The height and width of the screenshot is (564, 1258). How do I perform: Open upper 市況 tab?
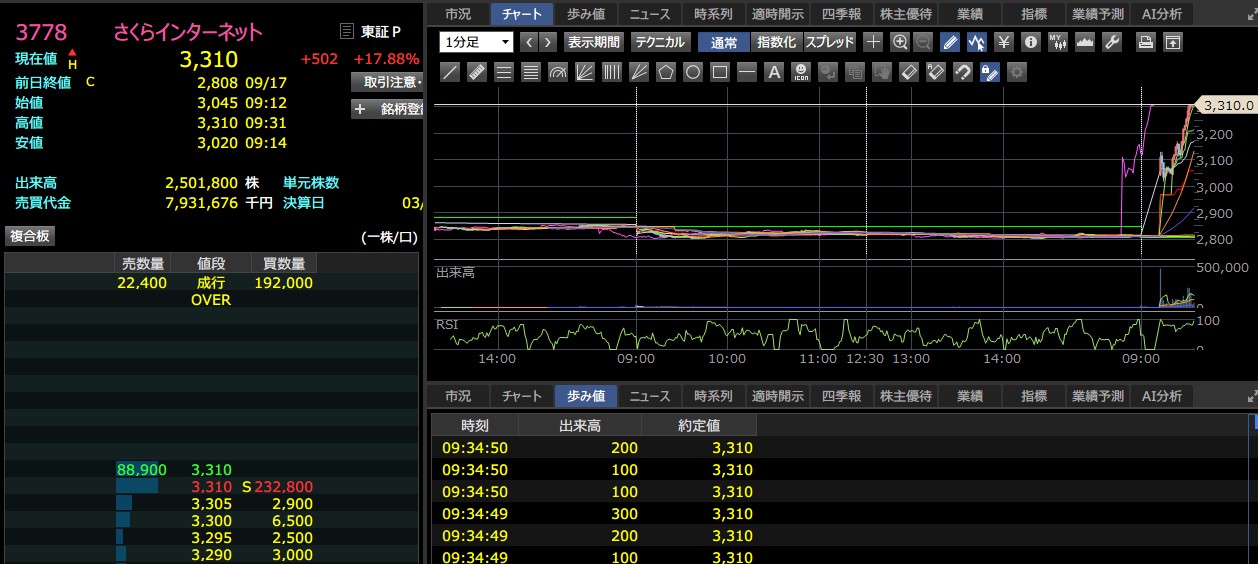458,14
